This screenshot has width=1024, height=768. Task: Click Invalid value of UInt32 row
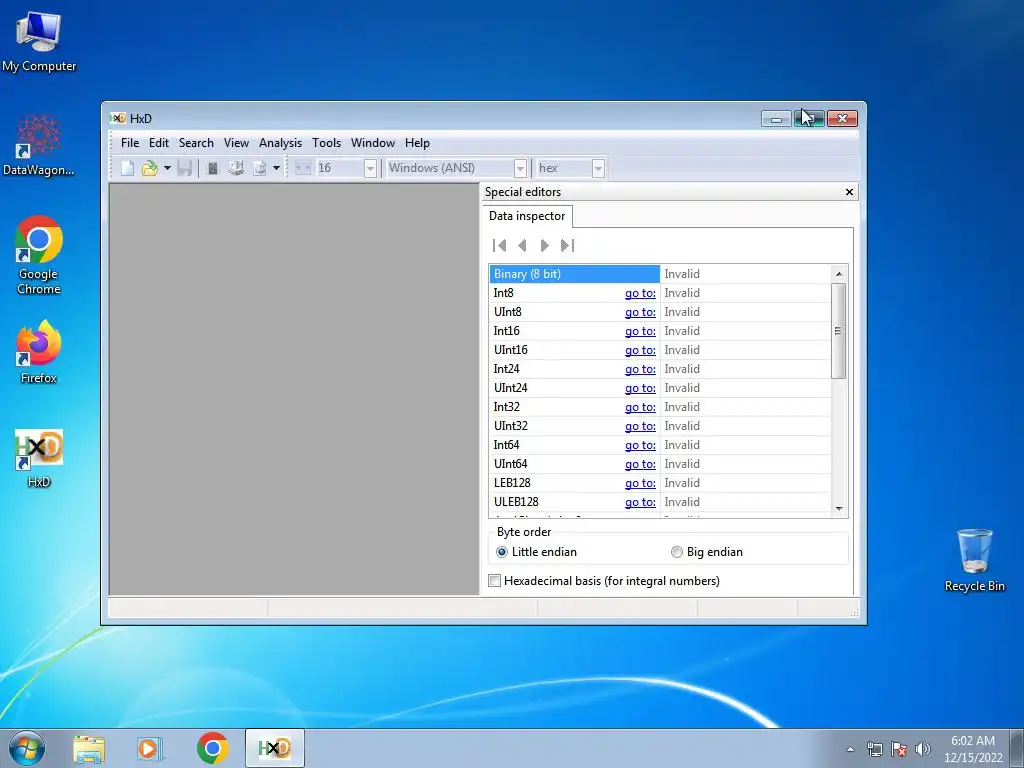682,426
